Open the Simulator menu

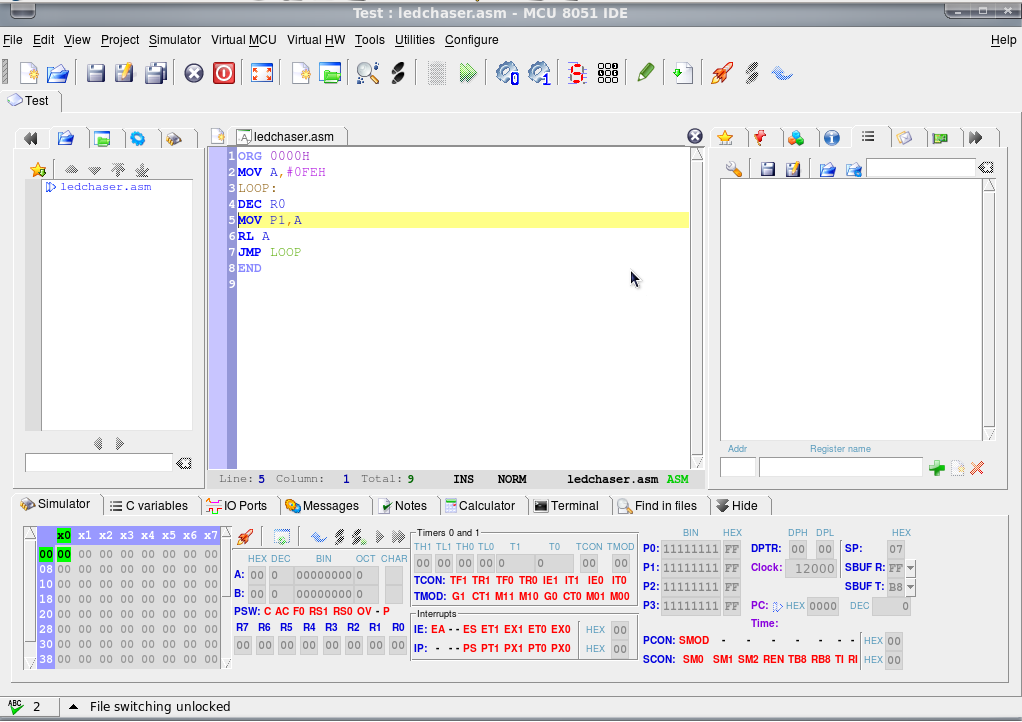tap(175, 40)
